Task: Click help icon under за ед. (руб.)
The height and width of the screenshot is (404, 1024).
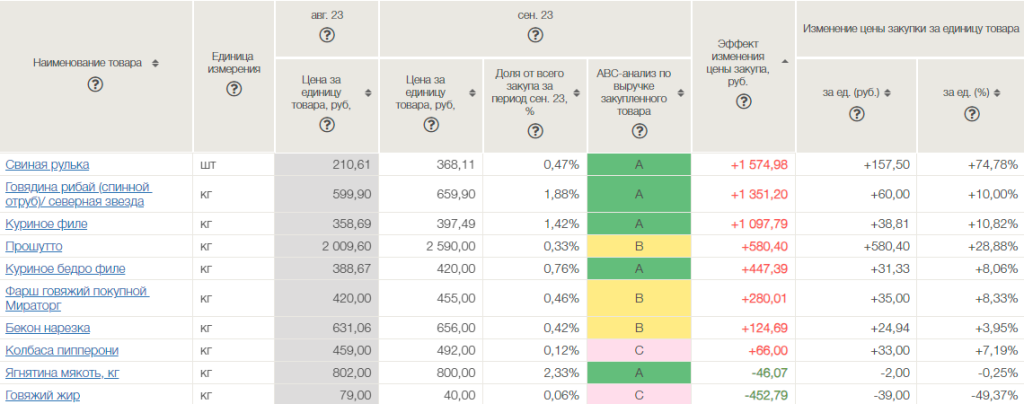Action: tap(856, 114)
